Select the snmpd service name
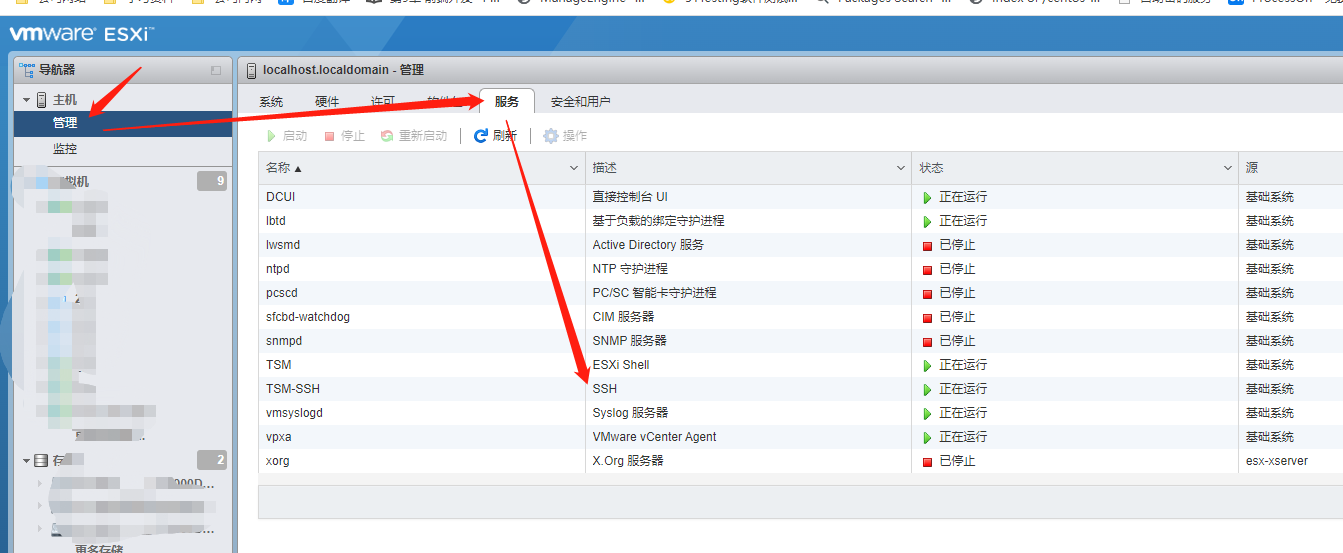The height and width of the screenshot is (553, 1343). 284,341
